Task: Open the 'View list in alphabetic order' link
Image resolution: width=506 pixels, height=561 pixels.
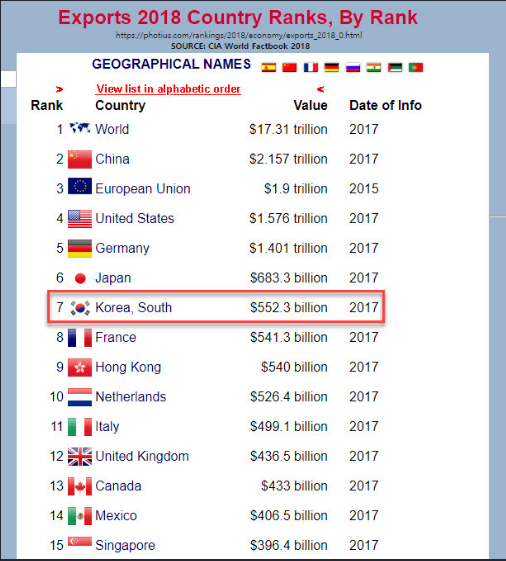Action: point(168,89)
